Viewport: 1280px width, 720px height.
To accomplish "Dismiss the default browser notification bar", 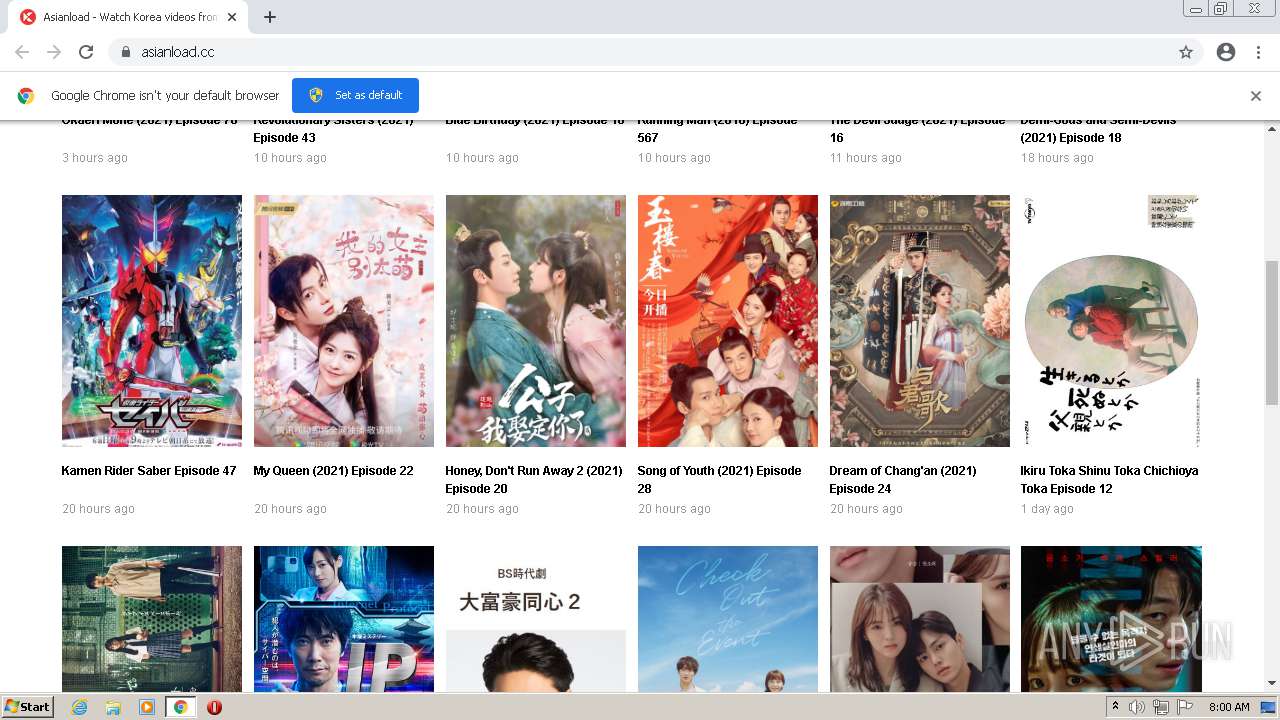I will (1256, 96).
